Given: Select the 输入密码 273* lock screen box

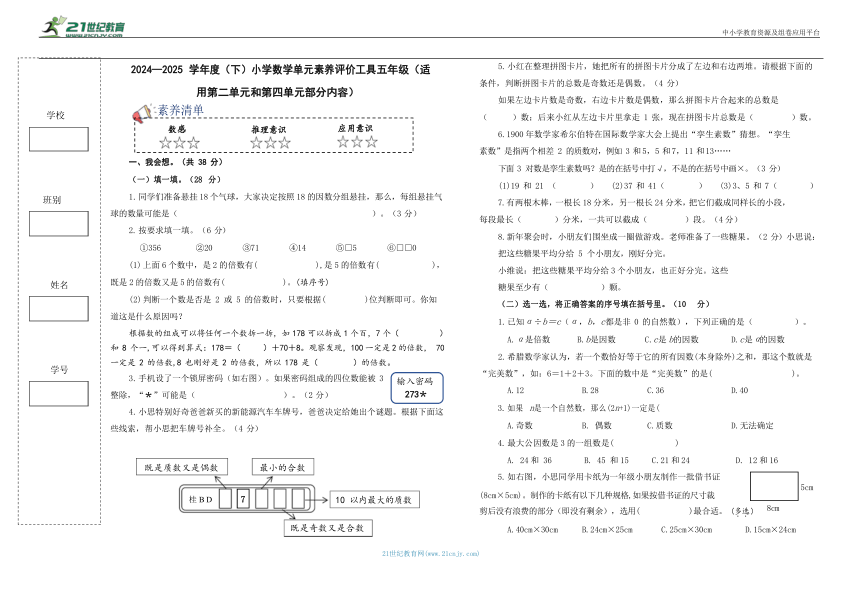Looking at the screenshot, I should (x=417, y=388).
